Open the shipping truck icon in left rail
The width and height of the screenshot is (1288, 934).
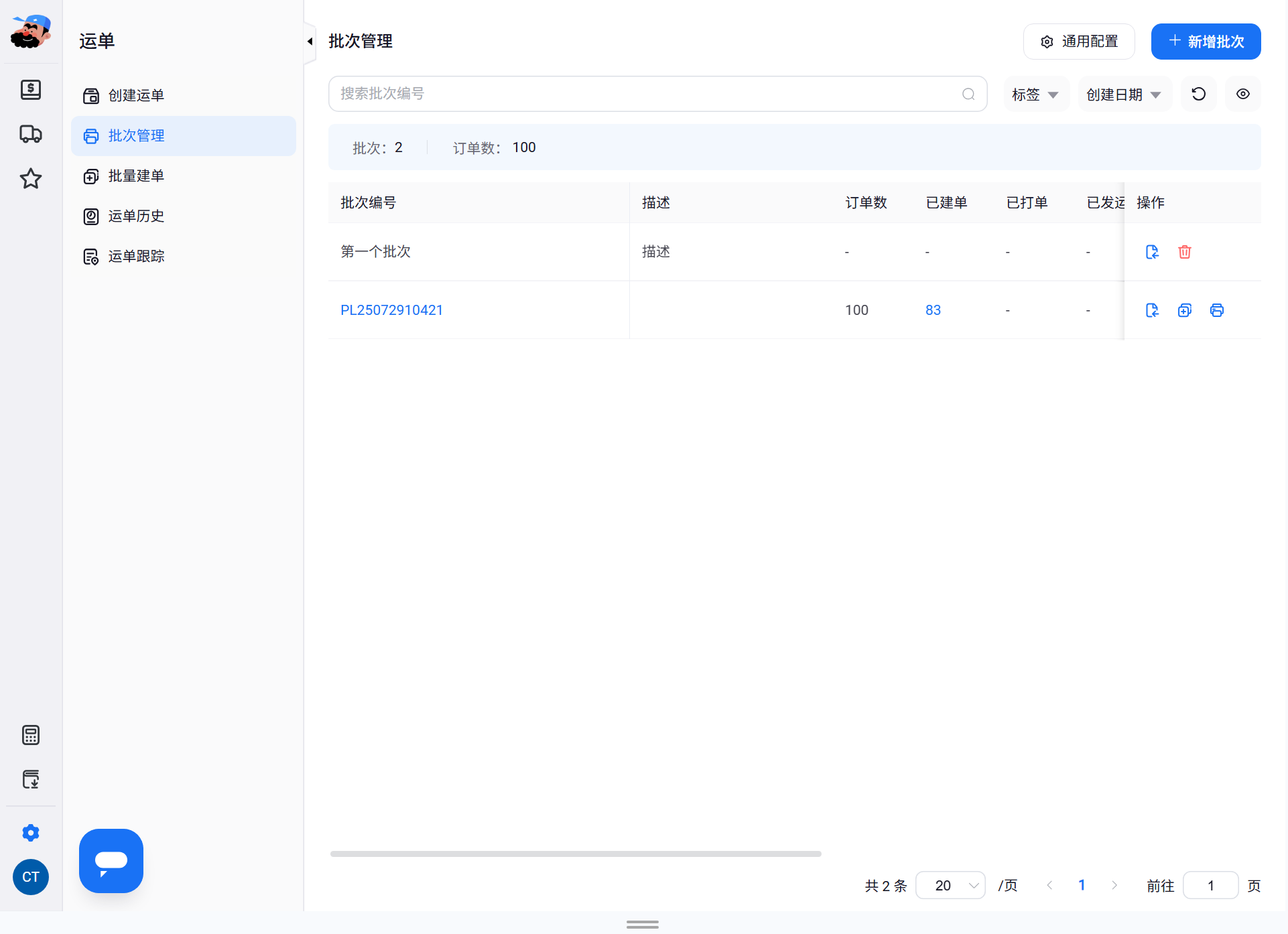[x=31, y=134]
